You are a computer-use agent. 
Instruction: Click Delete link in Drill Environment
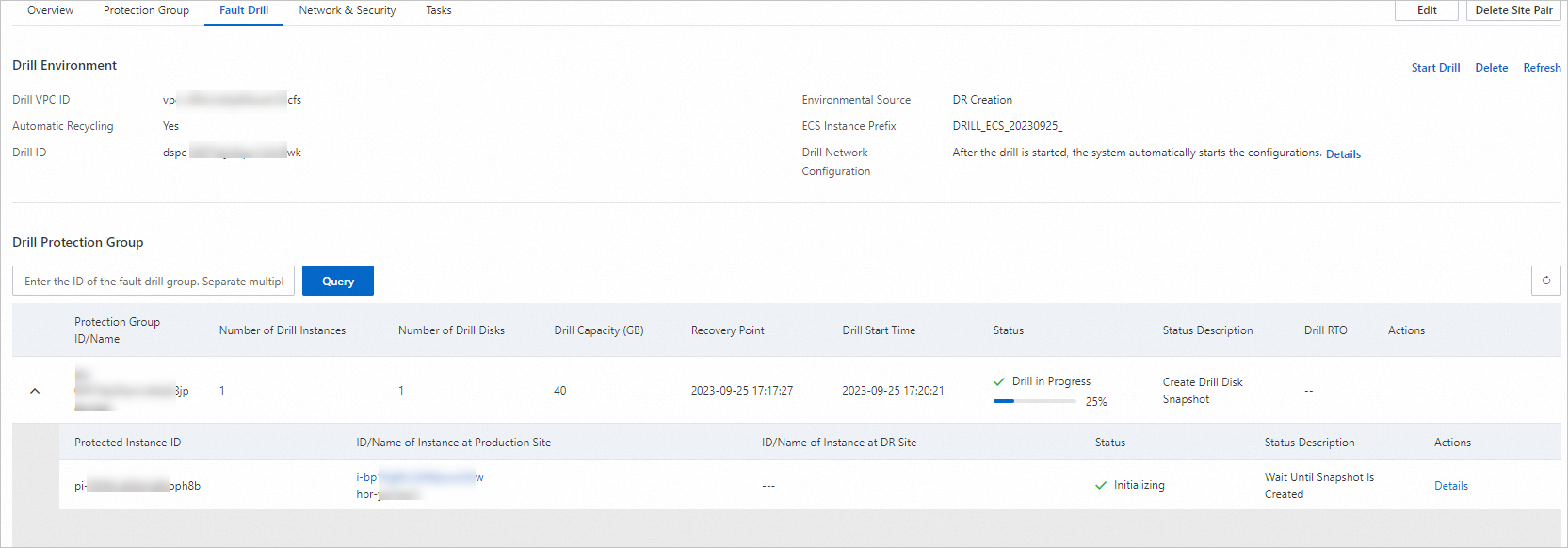(1491, 68)
